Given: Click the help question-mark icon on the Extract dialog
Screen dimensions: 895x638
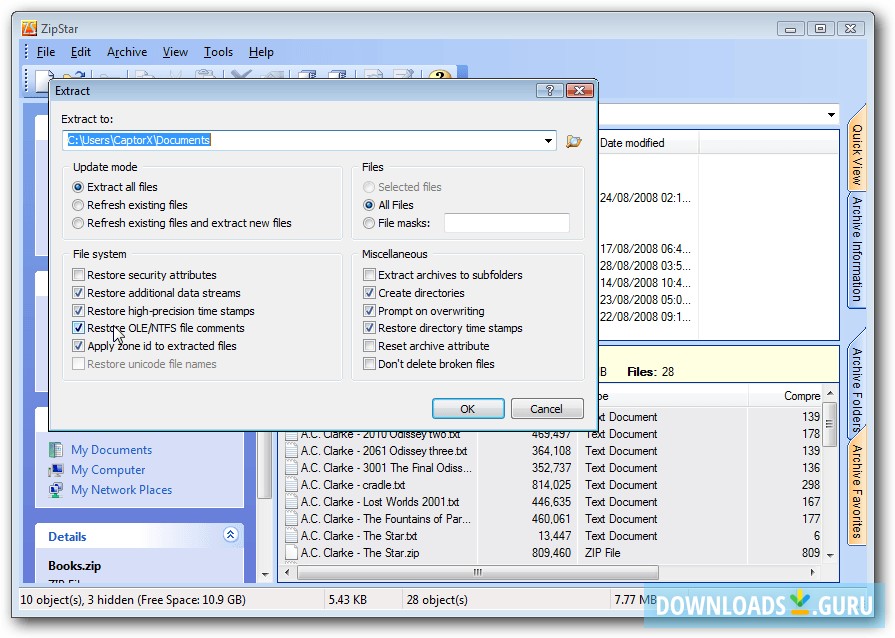Looking at the screenshot, I should click(548, 90).
